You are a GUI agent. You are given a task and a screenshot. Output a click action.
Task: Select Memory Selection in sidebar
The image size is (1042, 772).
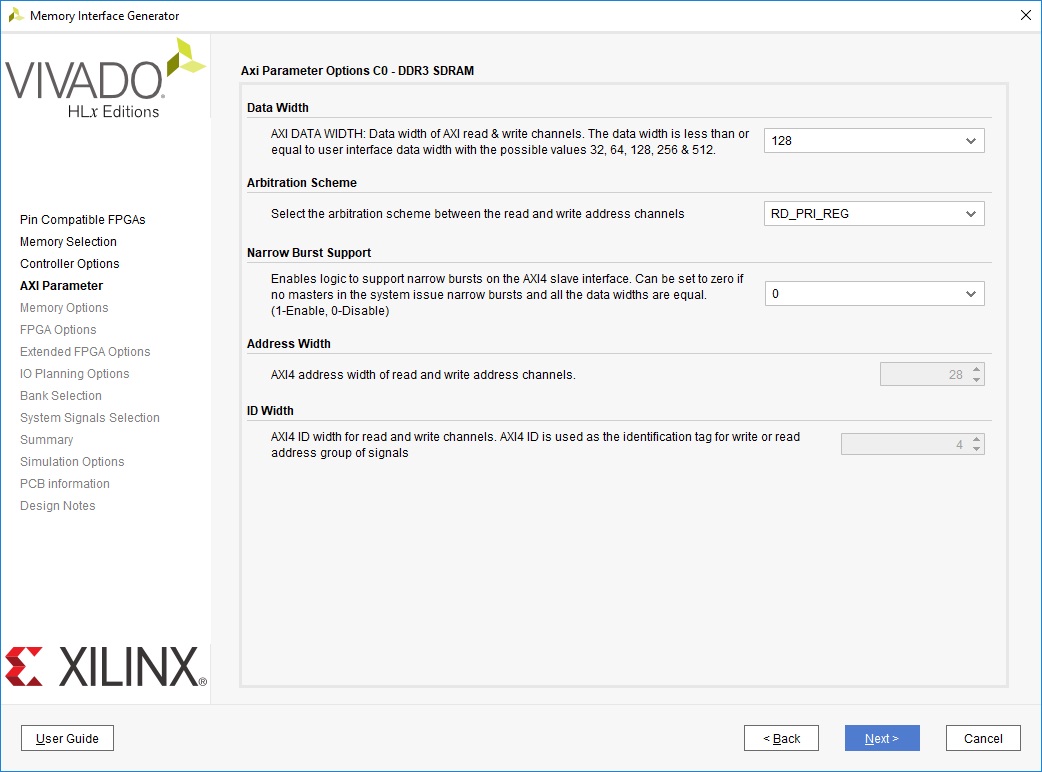coord(68,242)
